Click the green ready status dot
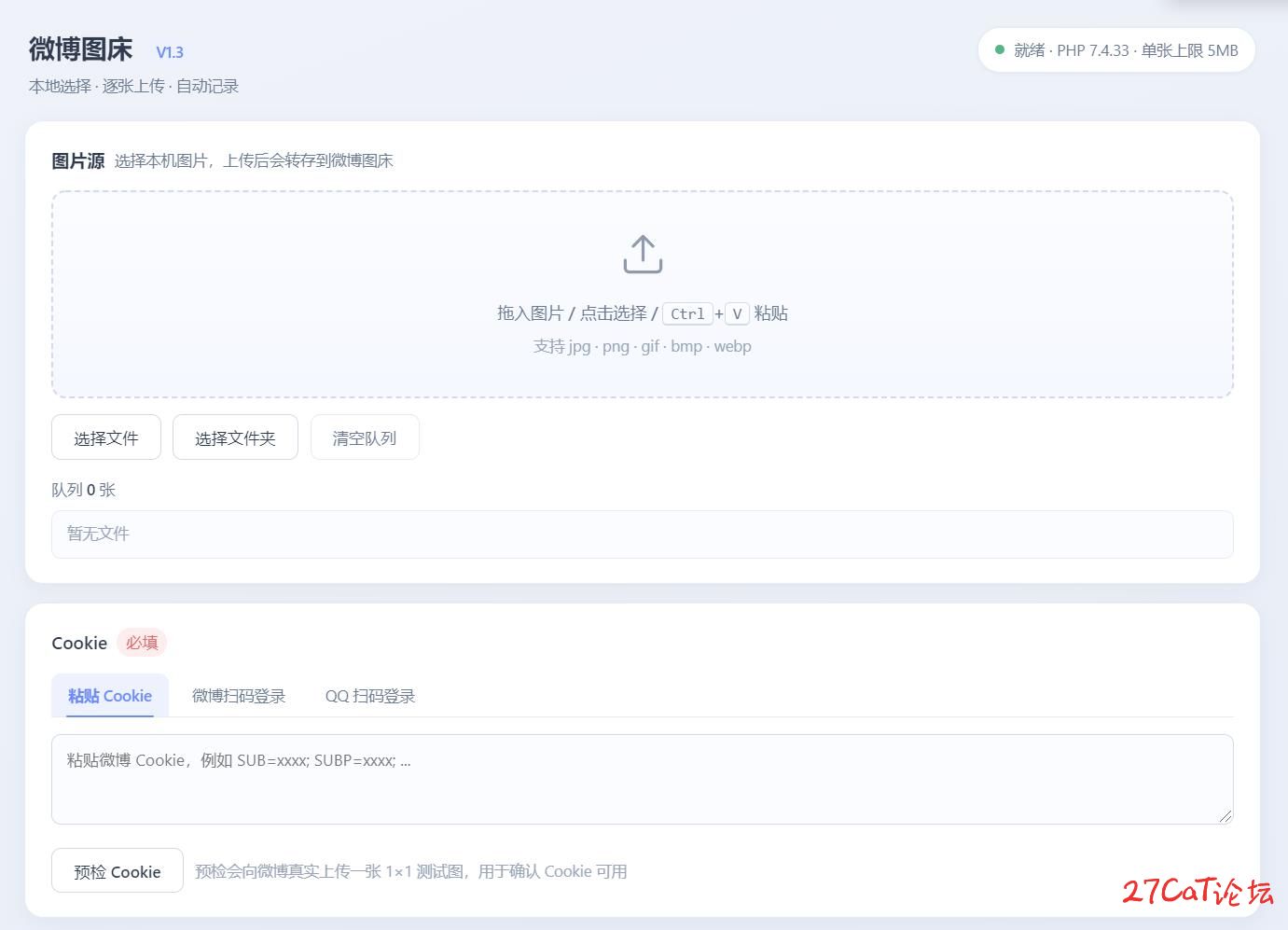Viewport: 1288px width, 930px height. click(x=1000, y=50)
